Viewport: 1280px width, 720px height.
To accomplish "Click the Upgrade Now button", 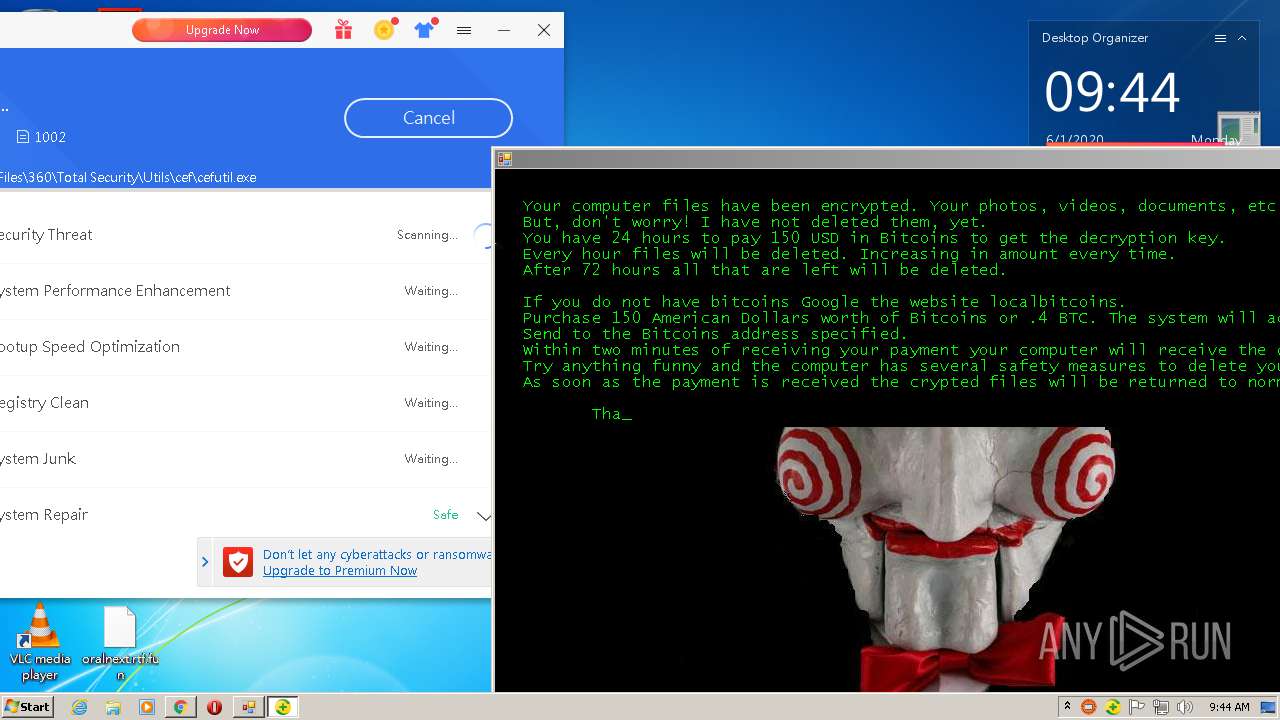I will coord(222,30).
